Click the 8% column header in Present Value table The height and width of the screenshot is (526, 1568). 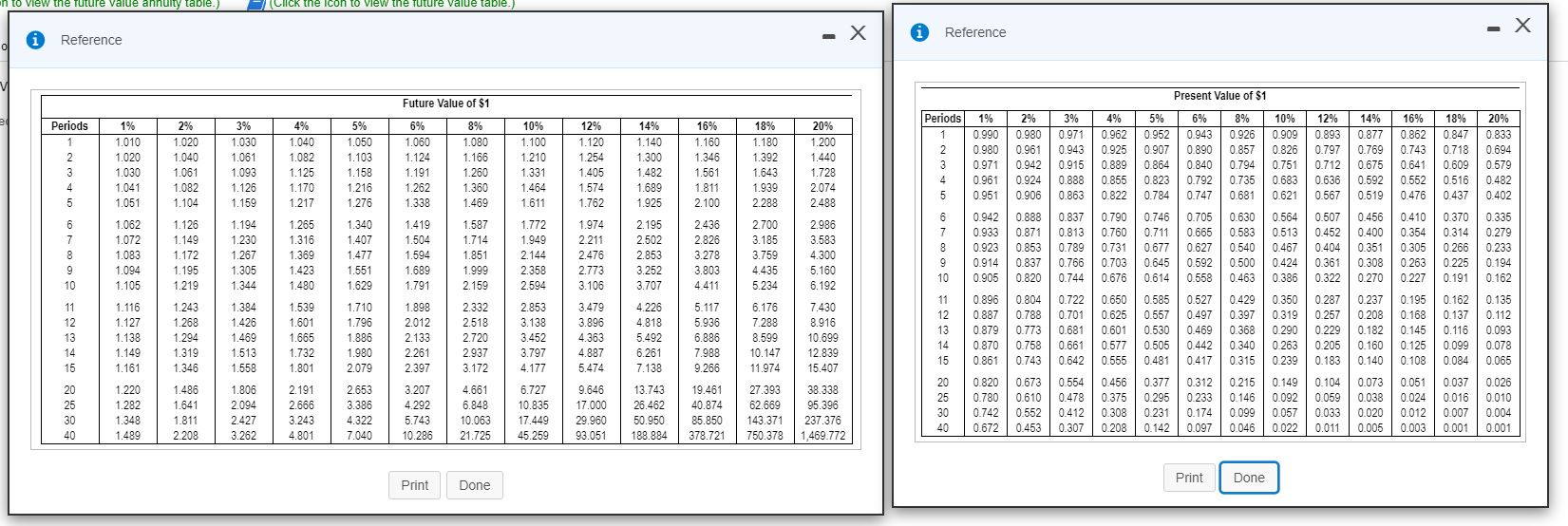click(1242, 119)
